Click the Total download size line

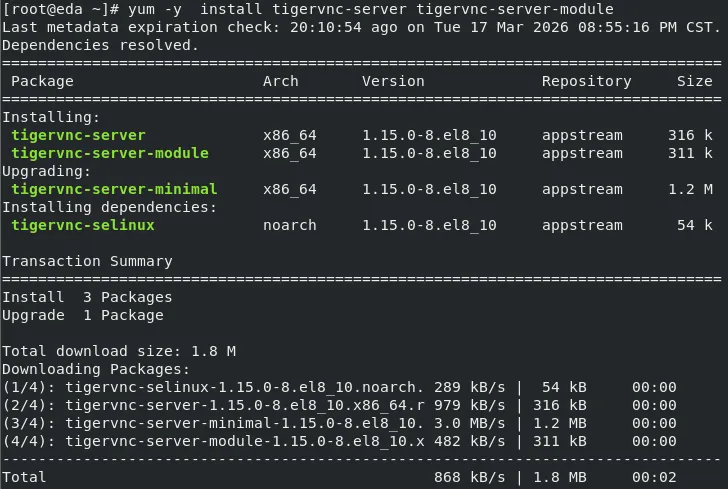(x=119, y=351)
